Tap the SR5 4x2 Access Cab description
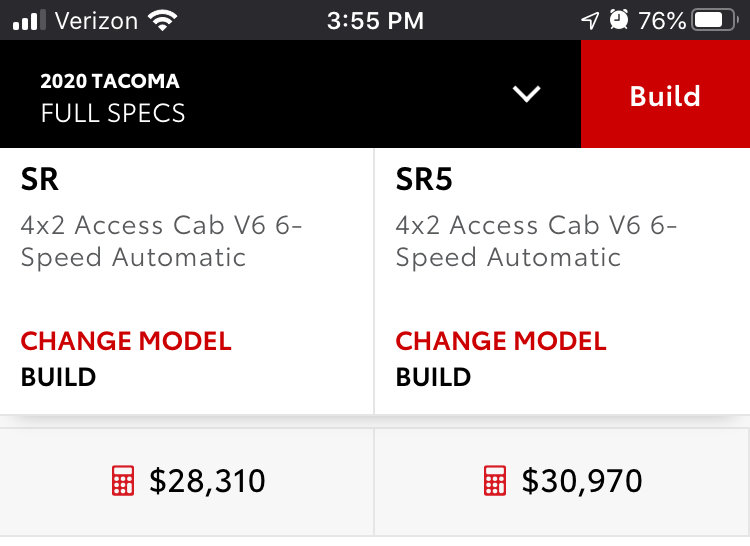 point(536,241)
